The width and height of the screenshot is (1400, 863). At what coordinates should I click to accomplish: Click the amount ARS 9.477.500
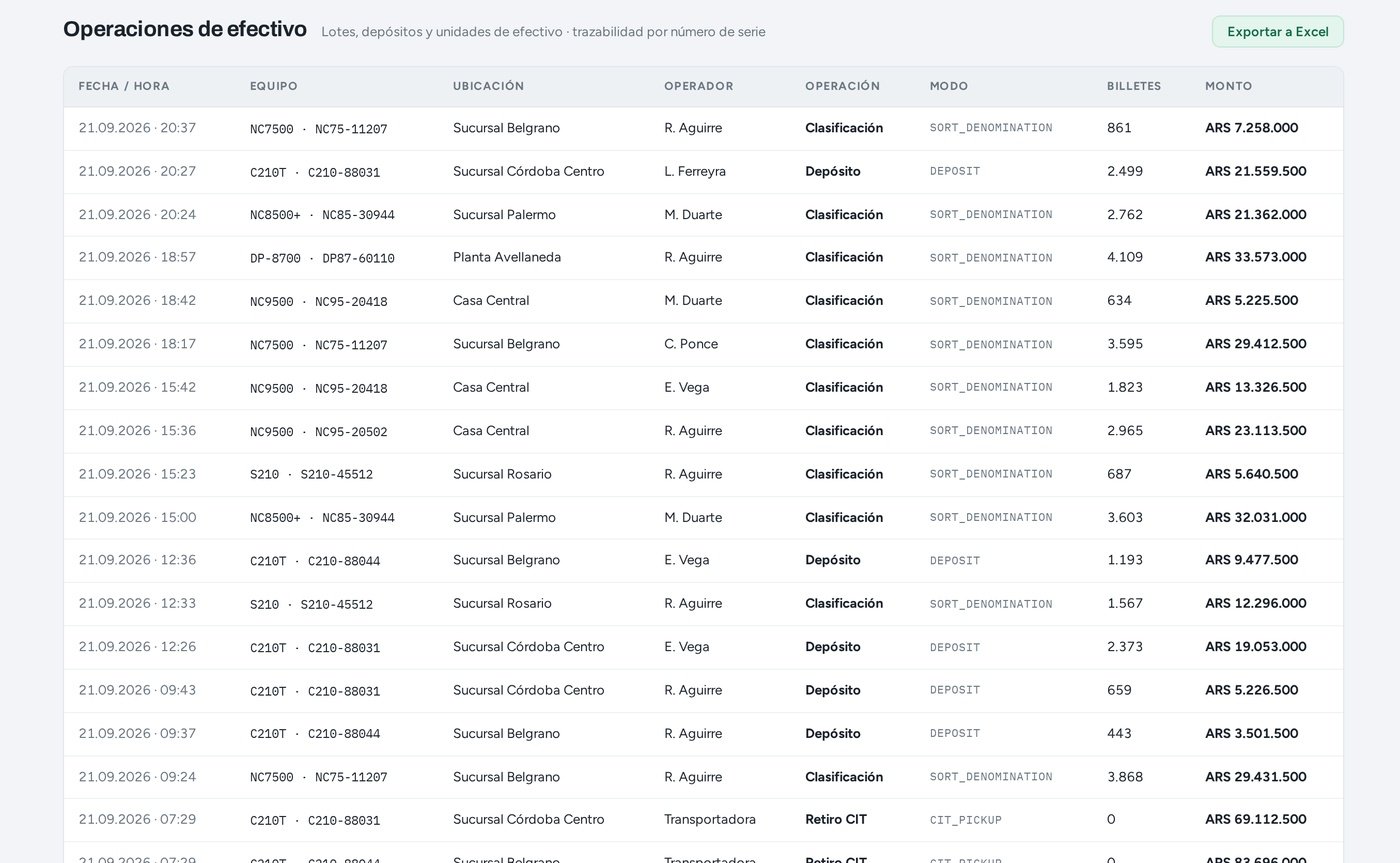coord(1251,560)
